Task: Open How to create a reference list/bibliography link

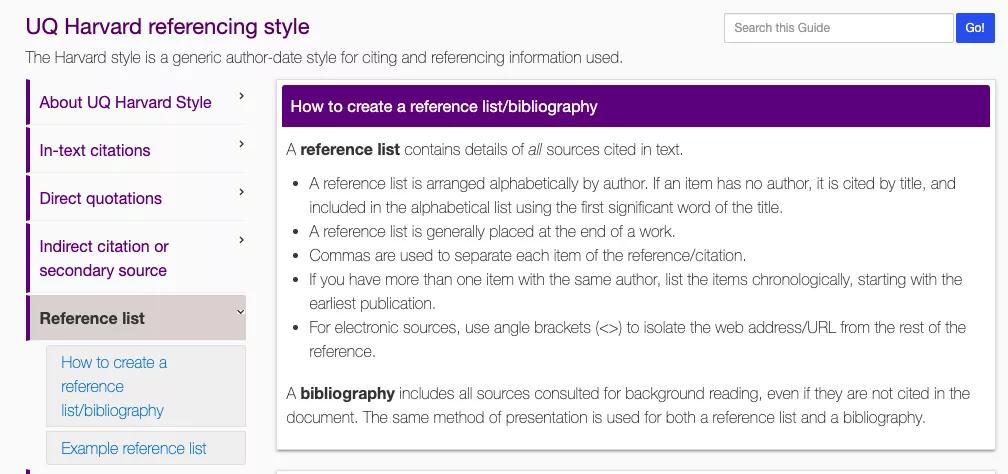Action: pyautogui.click(x=145, y=386)
